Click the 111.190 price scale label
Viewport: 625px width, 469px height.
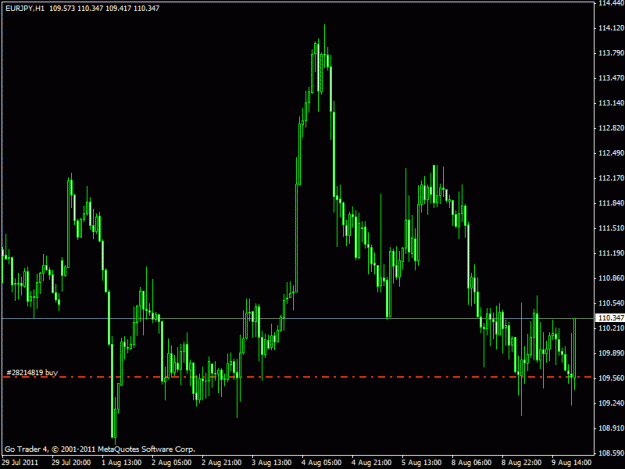(611, 253)
